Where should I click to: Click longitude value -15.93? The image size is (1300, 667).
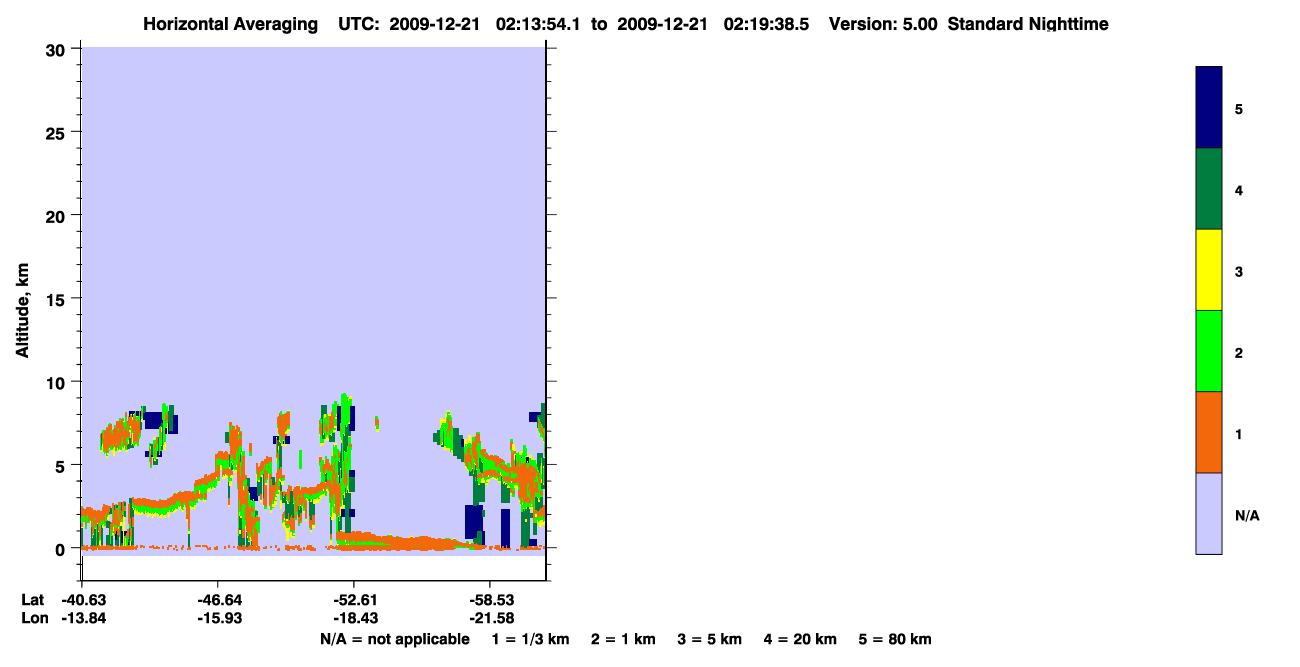tap(218, 618)
